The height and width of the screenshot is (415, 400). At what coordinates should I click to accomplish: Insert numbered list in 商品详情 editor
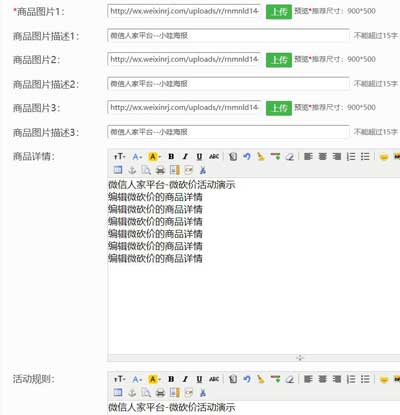click(351, 156)
